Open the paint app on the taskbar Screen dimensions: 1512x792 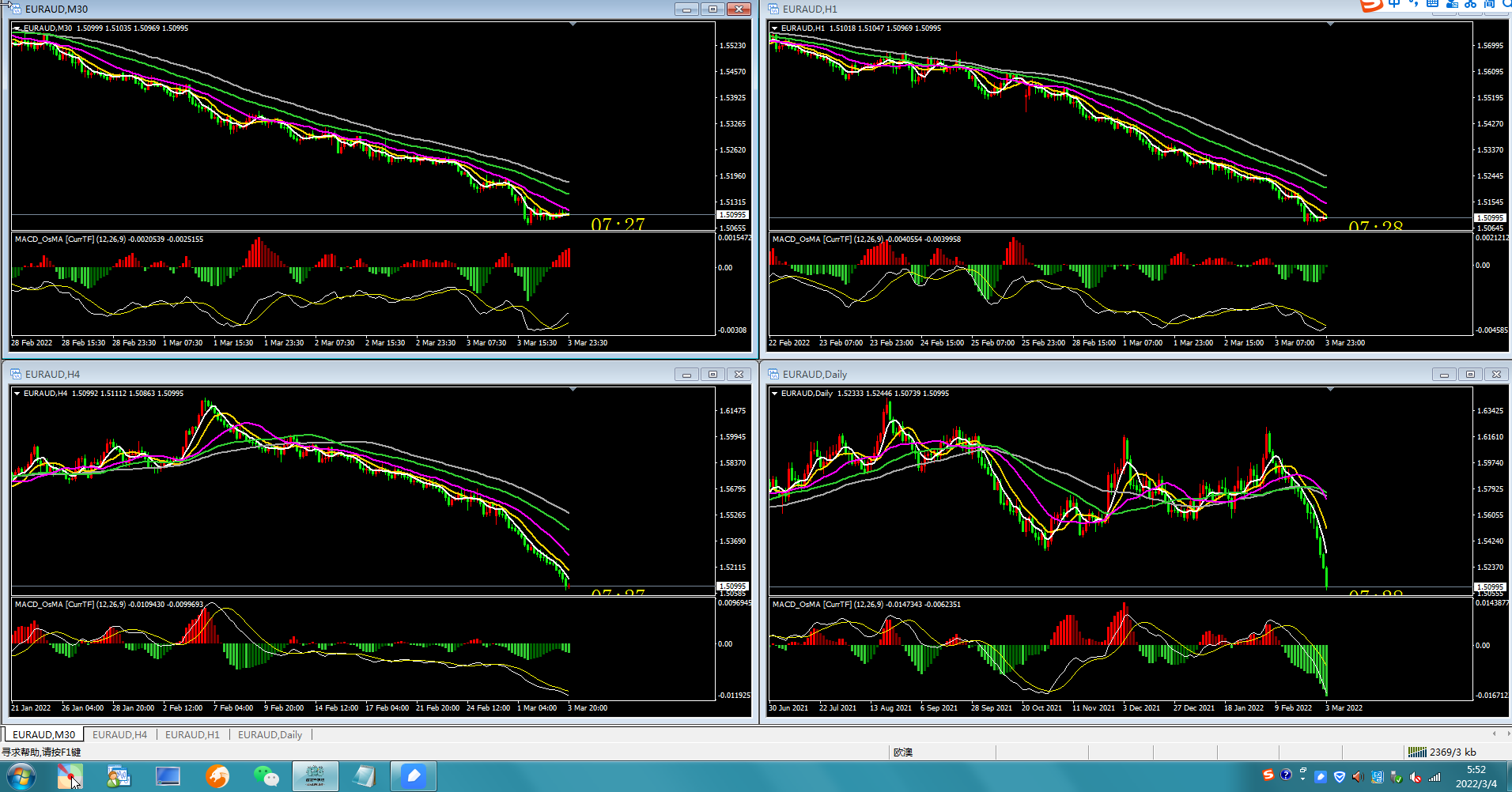click(x=70, y=776)
